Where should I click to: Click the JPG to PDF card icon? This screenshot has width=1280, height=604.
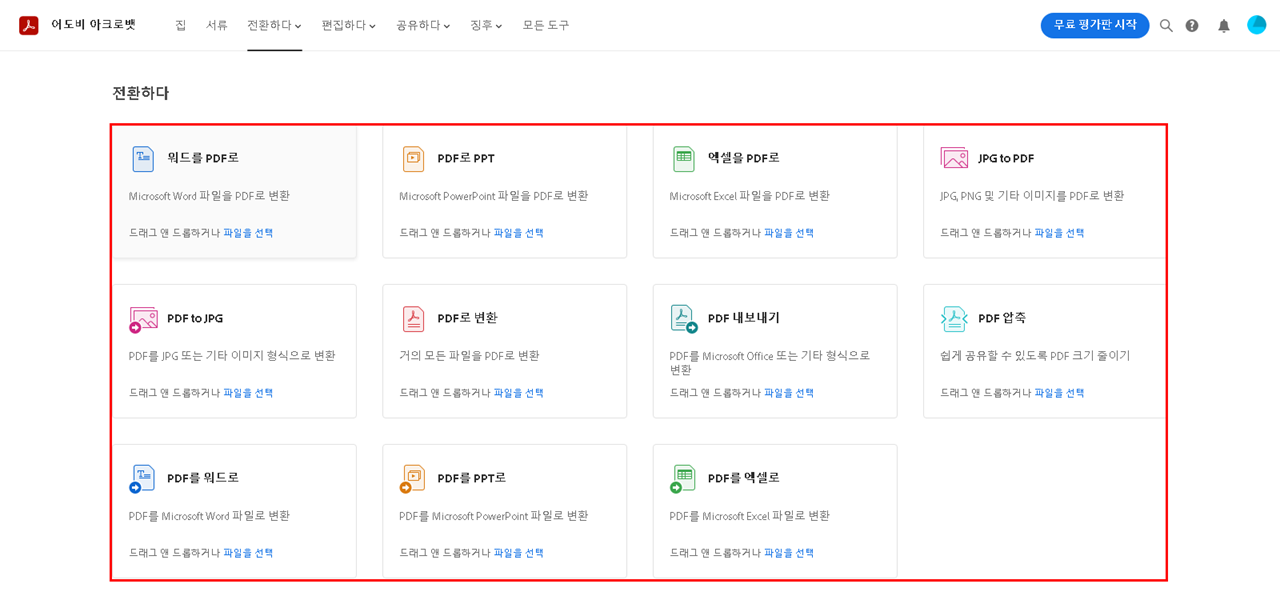pyautogui.click(x=954, y=158)
